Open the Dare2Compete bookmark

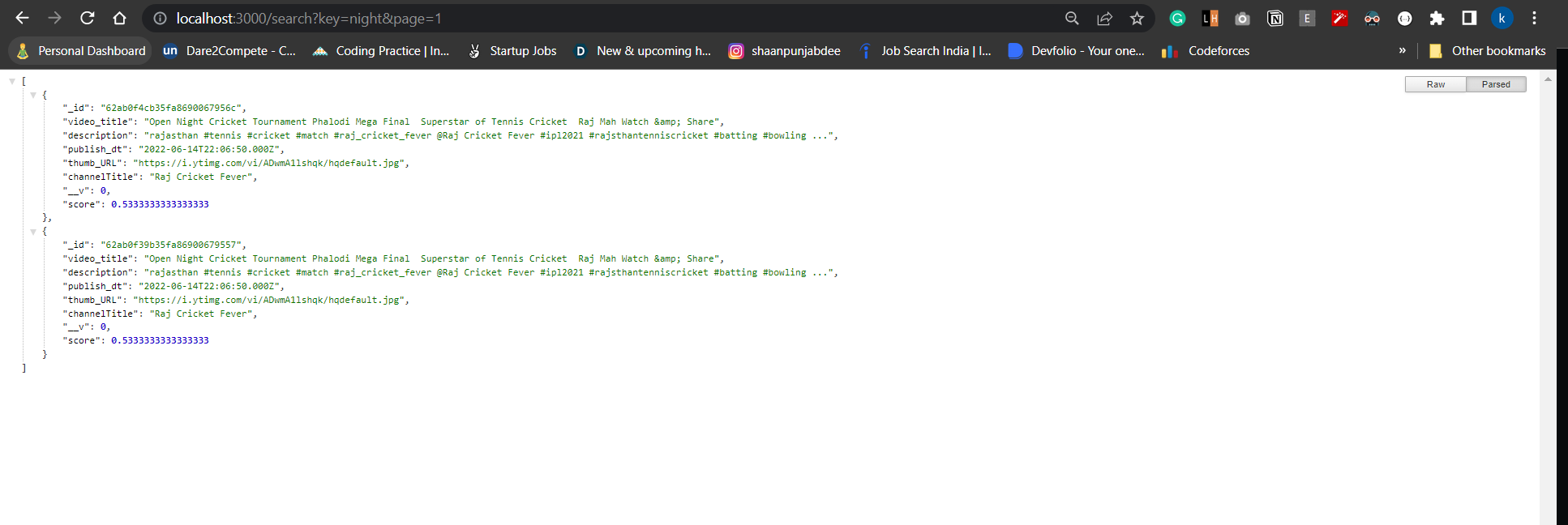229,51
